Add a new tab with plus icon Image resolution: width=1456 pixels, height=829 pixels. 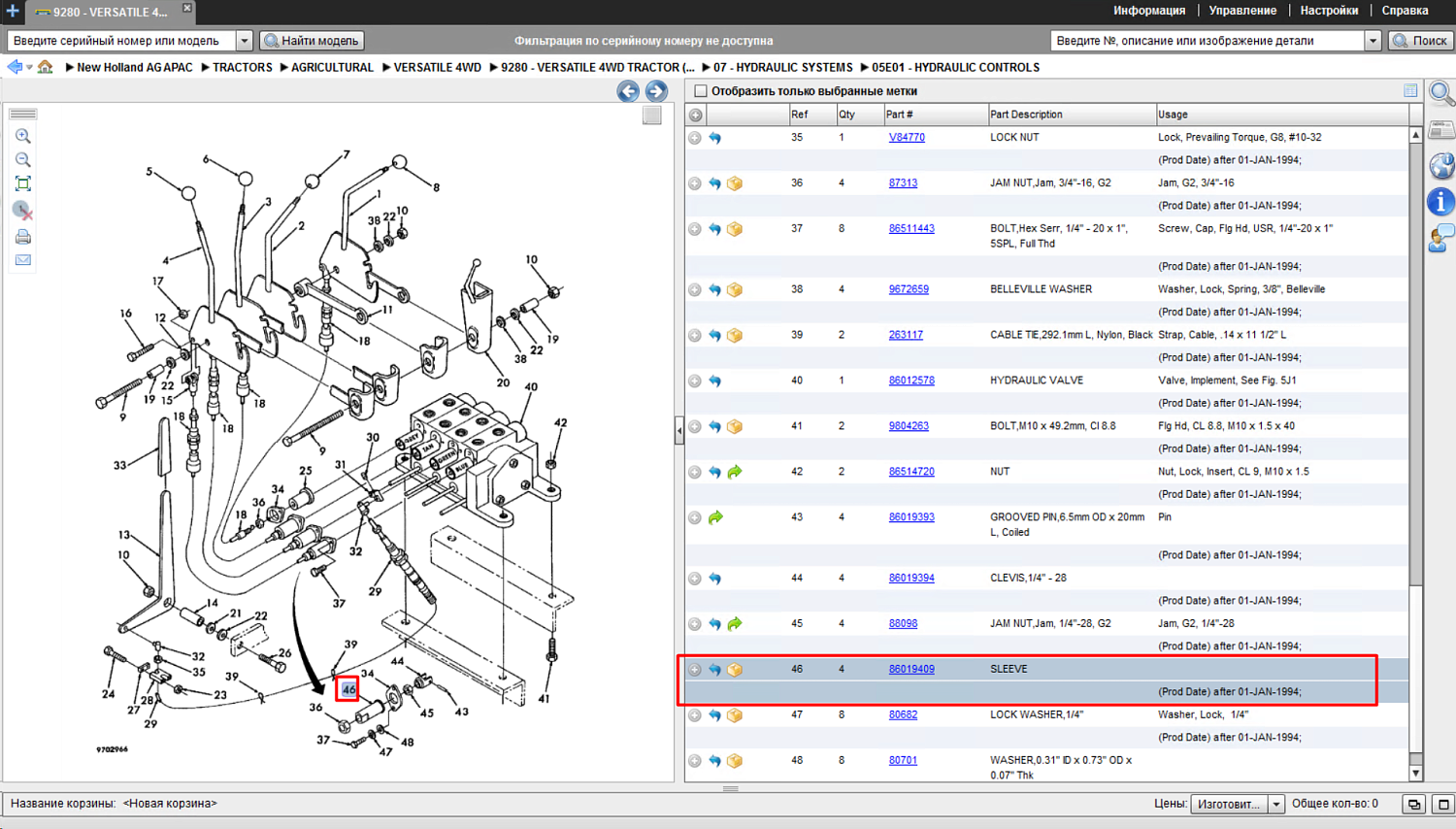tap(13, 12)
